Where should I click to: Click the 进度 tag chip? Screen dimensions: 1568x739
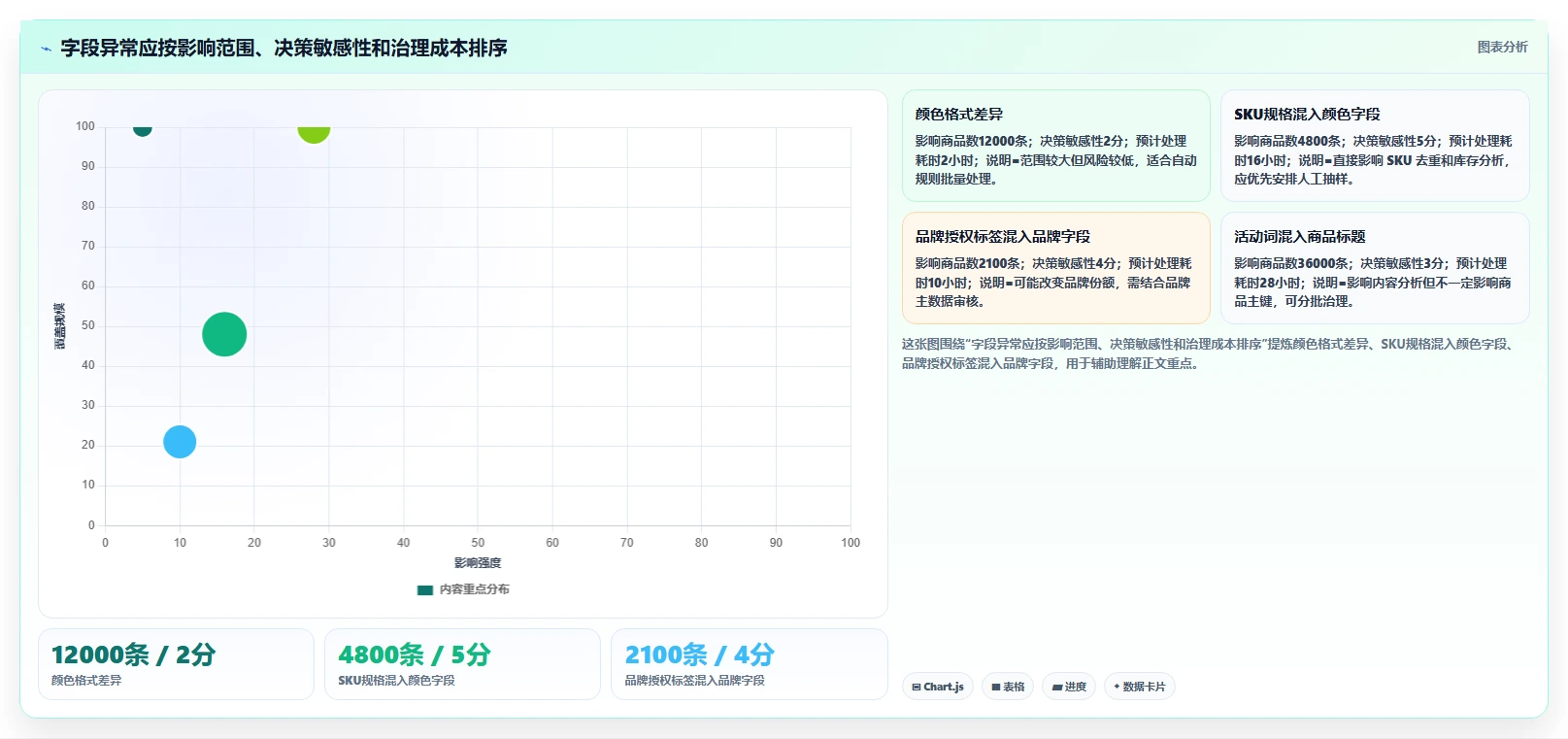(1069, 687)
